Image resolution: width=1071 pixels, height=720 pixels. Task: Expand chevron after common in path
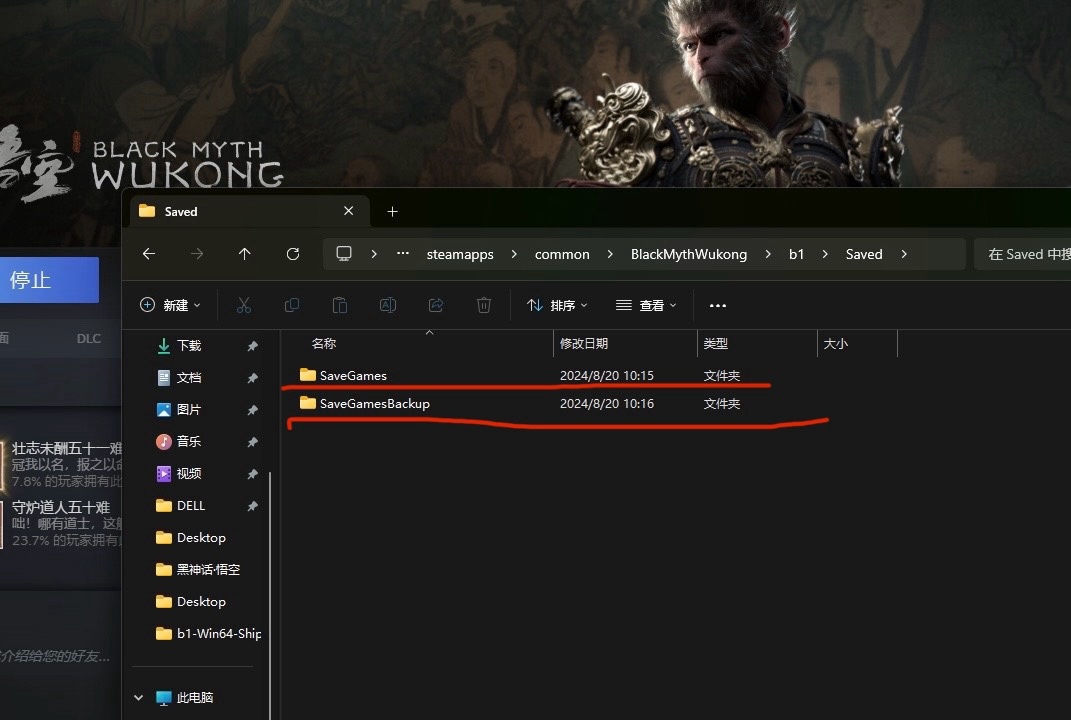[610, 254]
